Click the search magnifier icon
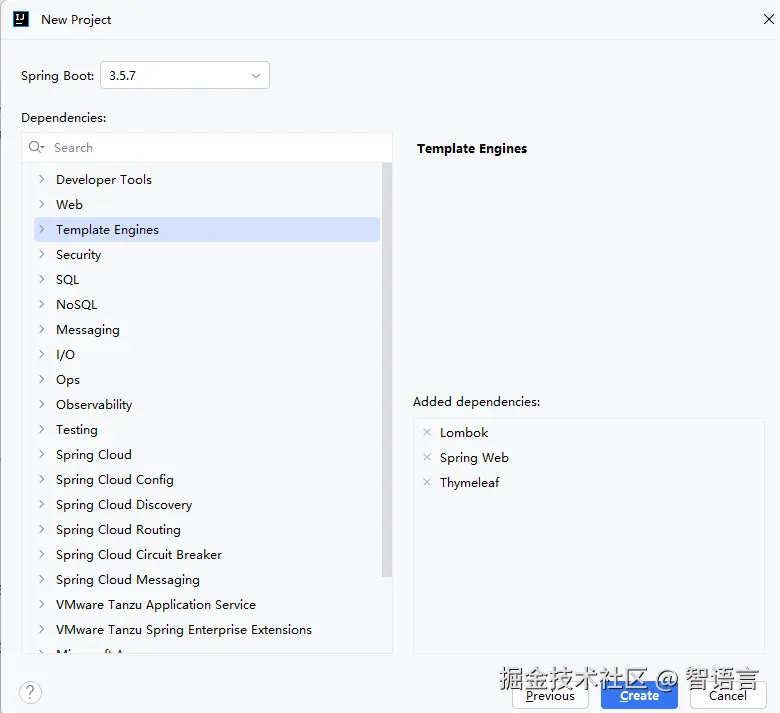Screen dimensions: 780x713 tap(36, 147)
